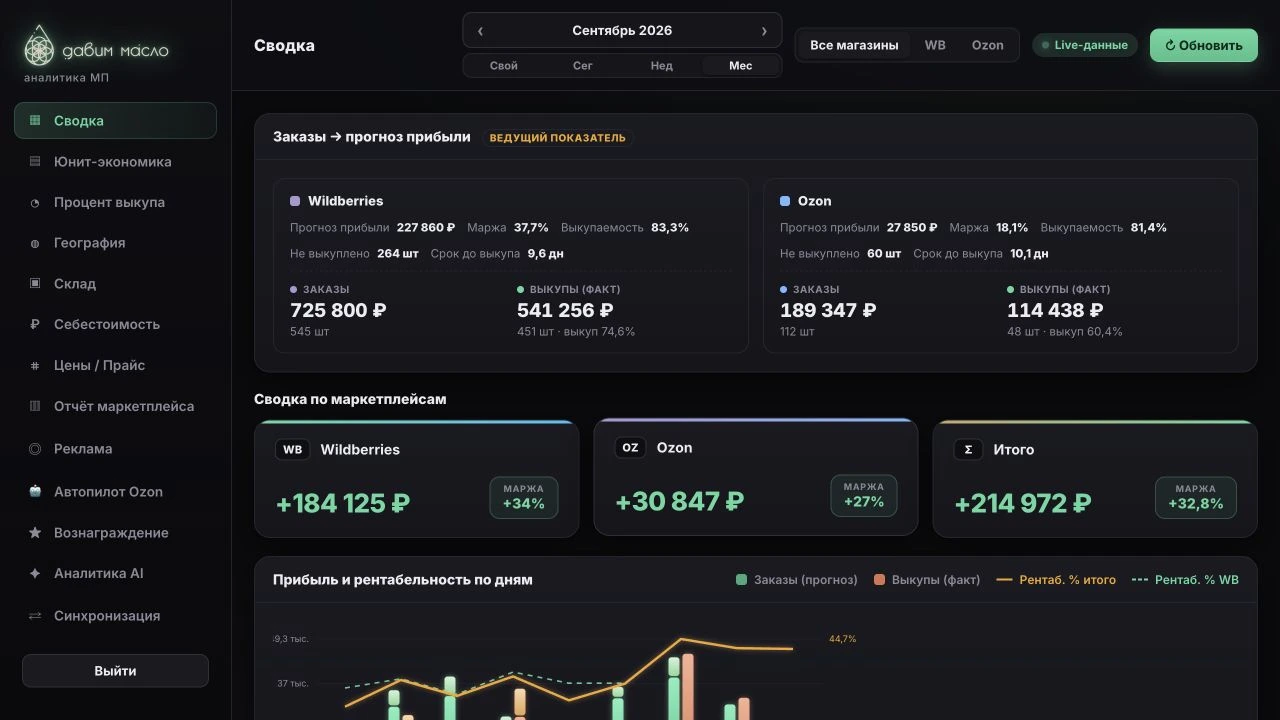Go to next month with right chevron
Viewport: 1280px width, 720px height.
click(x=764, y=31)
